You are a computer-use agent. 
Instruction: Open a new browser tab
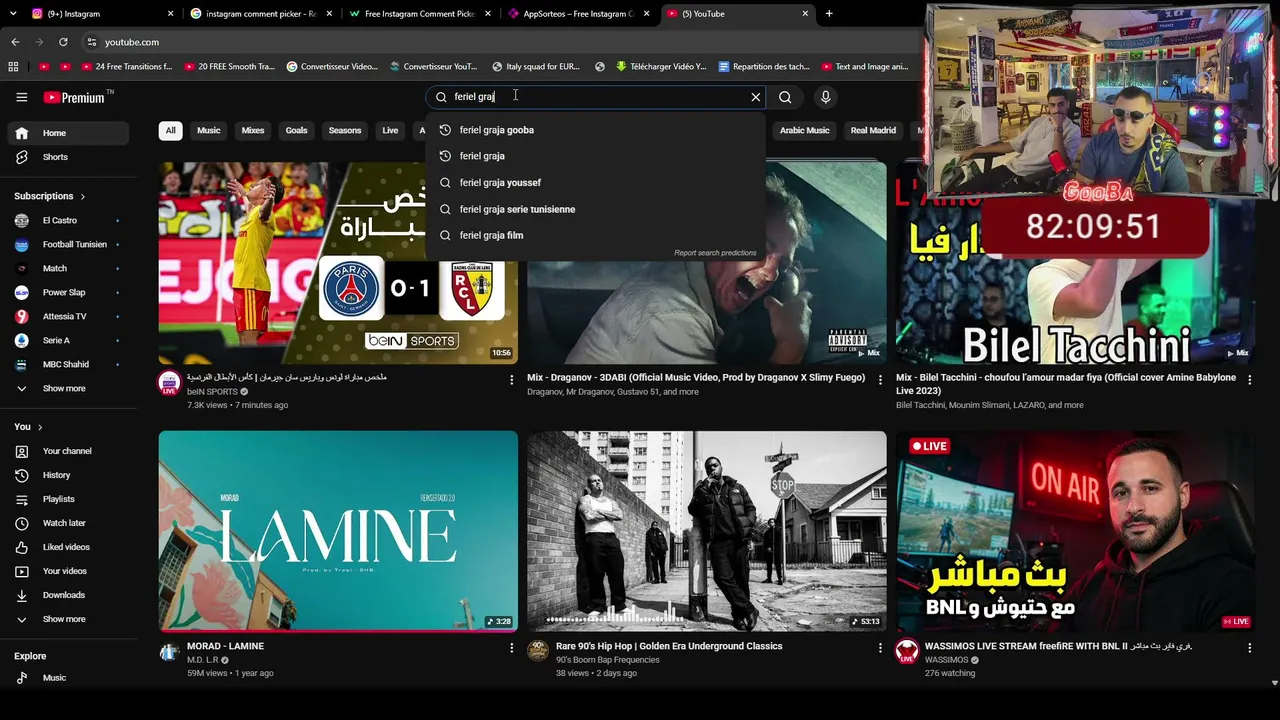[829, 14]
